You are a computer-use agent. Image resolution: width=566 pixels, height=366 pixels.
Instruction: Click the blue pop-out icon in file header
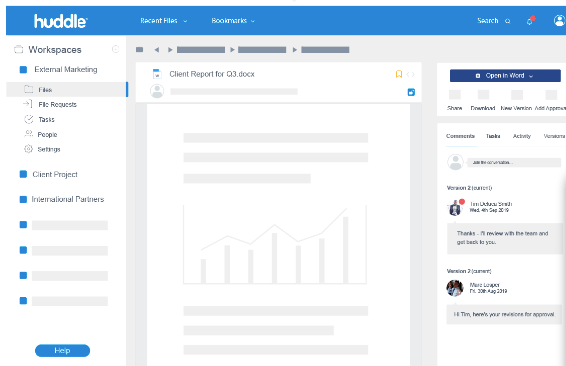pos(411,92)
